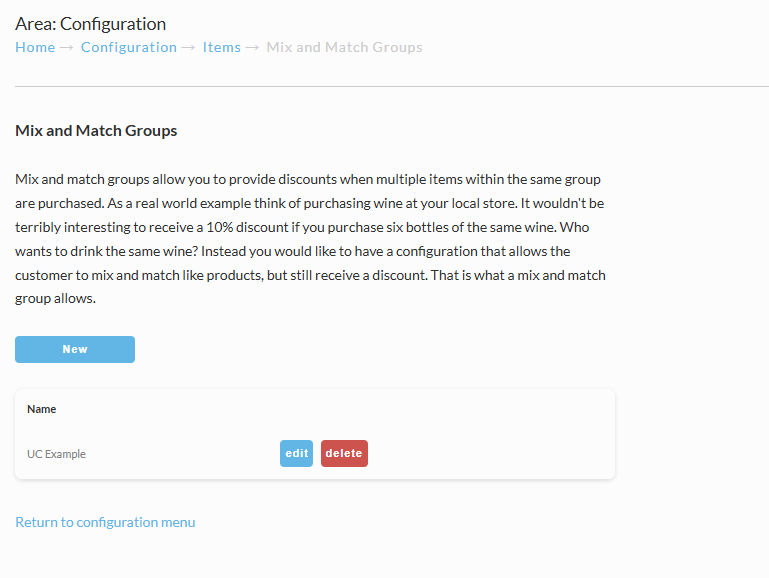Click empty area right of delete button
Screen dimensions: 769x578
point(490,453)
